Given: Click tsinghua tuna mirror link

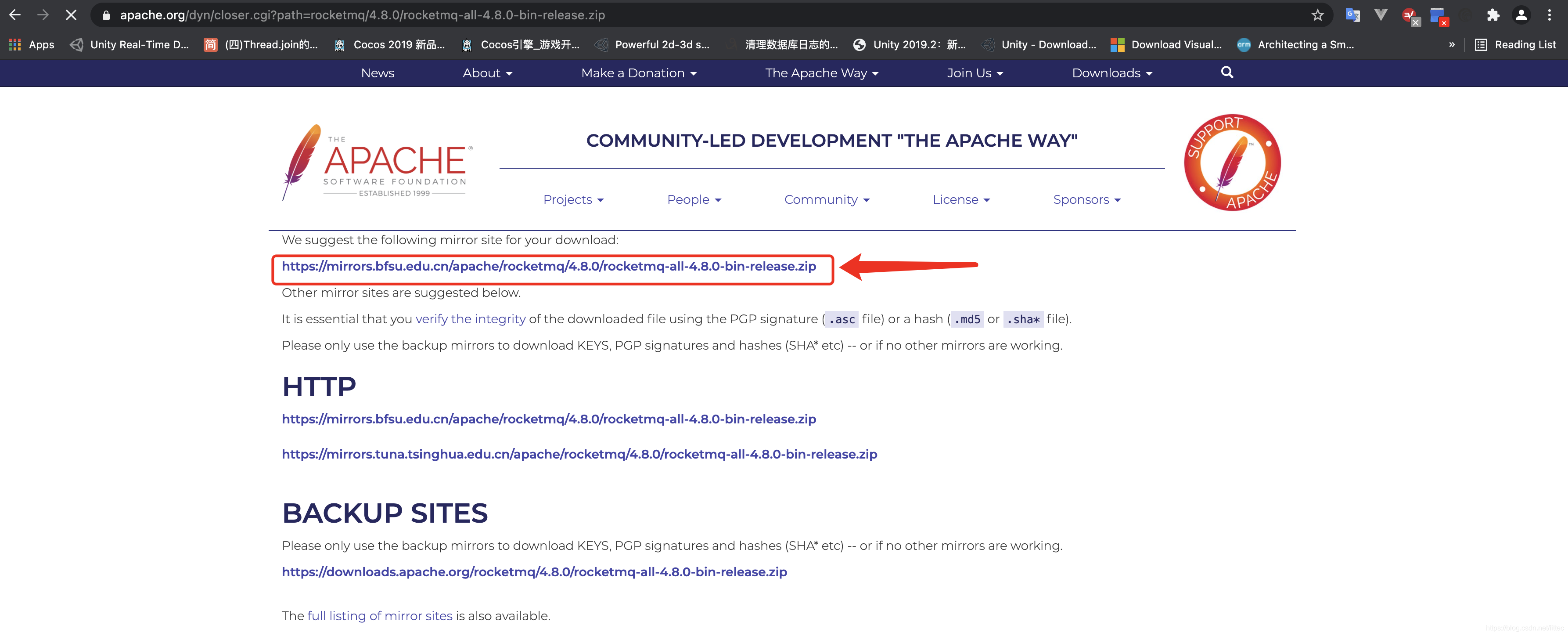Looking at the screenshot, I should tap(579, 454).
